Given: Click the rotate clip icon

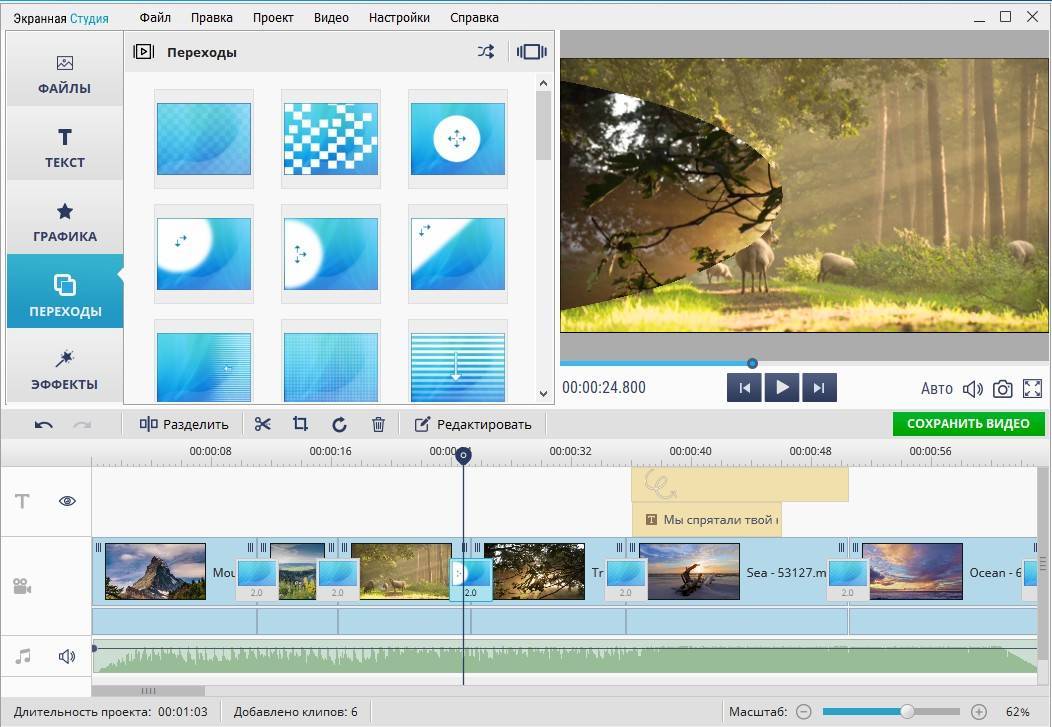Looking at the screenshot, I should point(339,424).
